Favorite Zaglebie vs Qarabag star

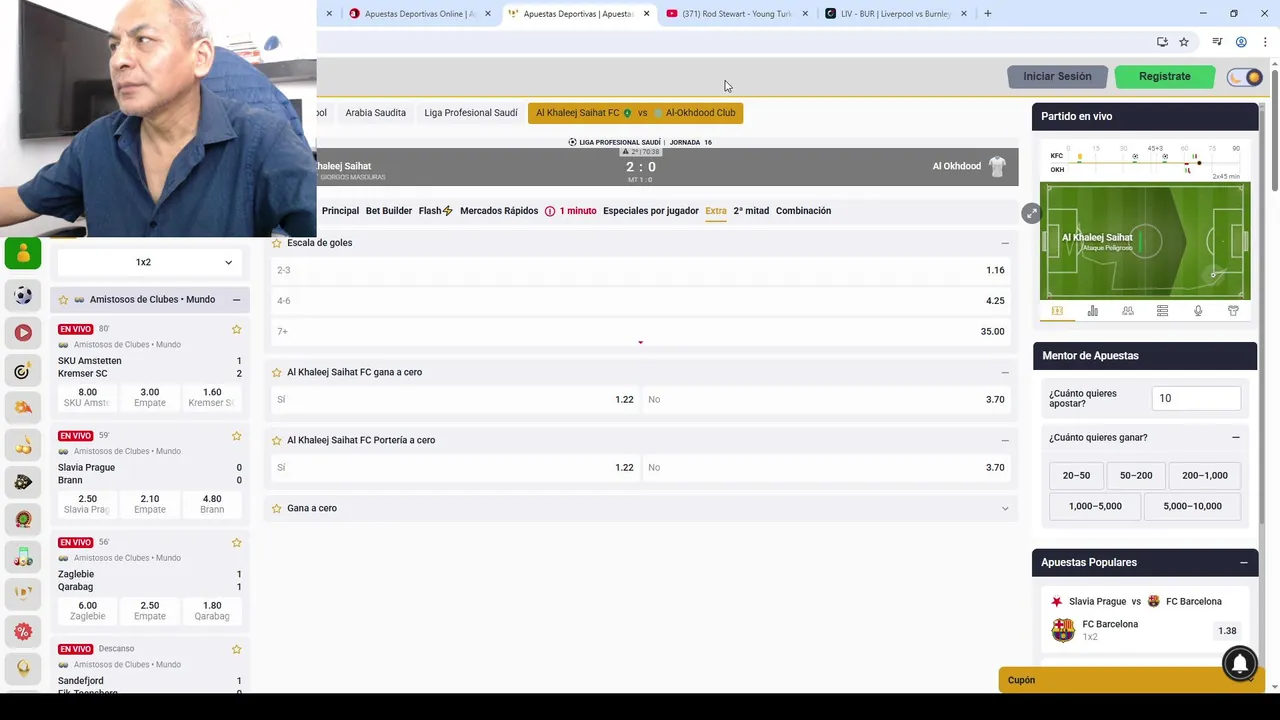[237, 542]
